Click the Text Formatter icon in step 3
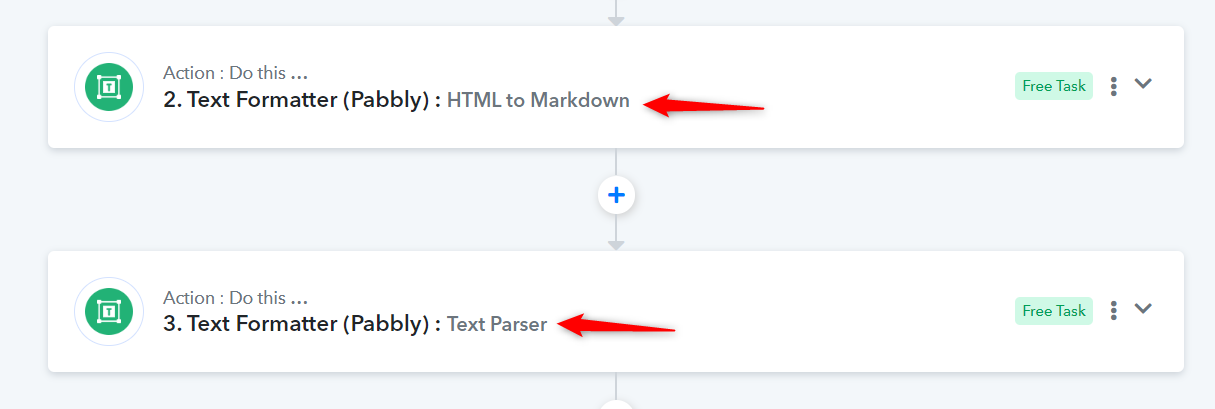Screen dimensions: 1215x409 (109, 312)
